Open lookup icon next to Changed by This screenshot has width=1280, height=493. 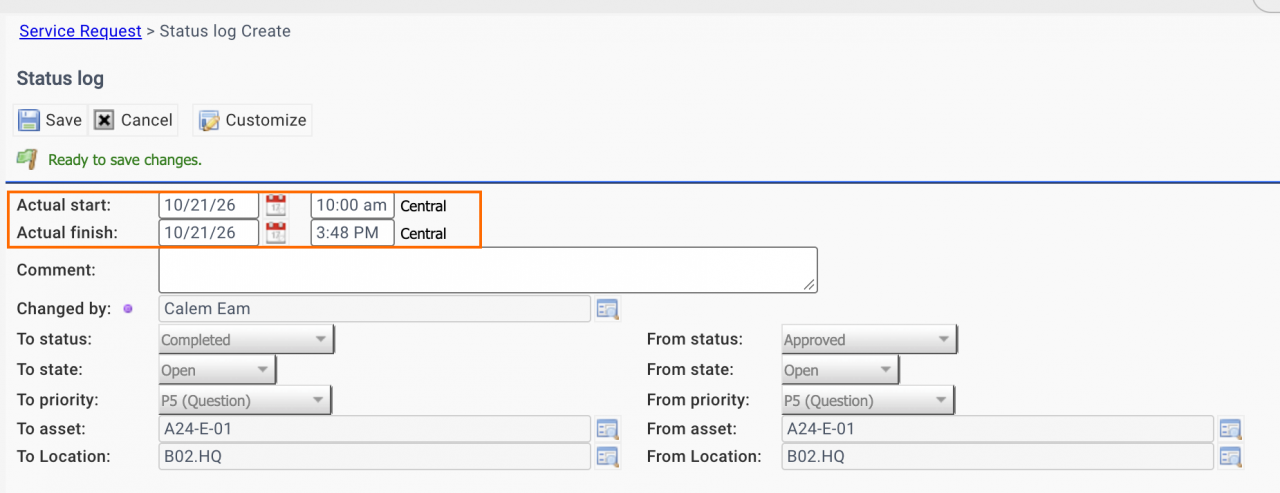(x=608, y=309)
